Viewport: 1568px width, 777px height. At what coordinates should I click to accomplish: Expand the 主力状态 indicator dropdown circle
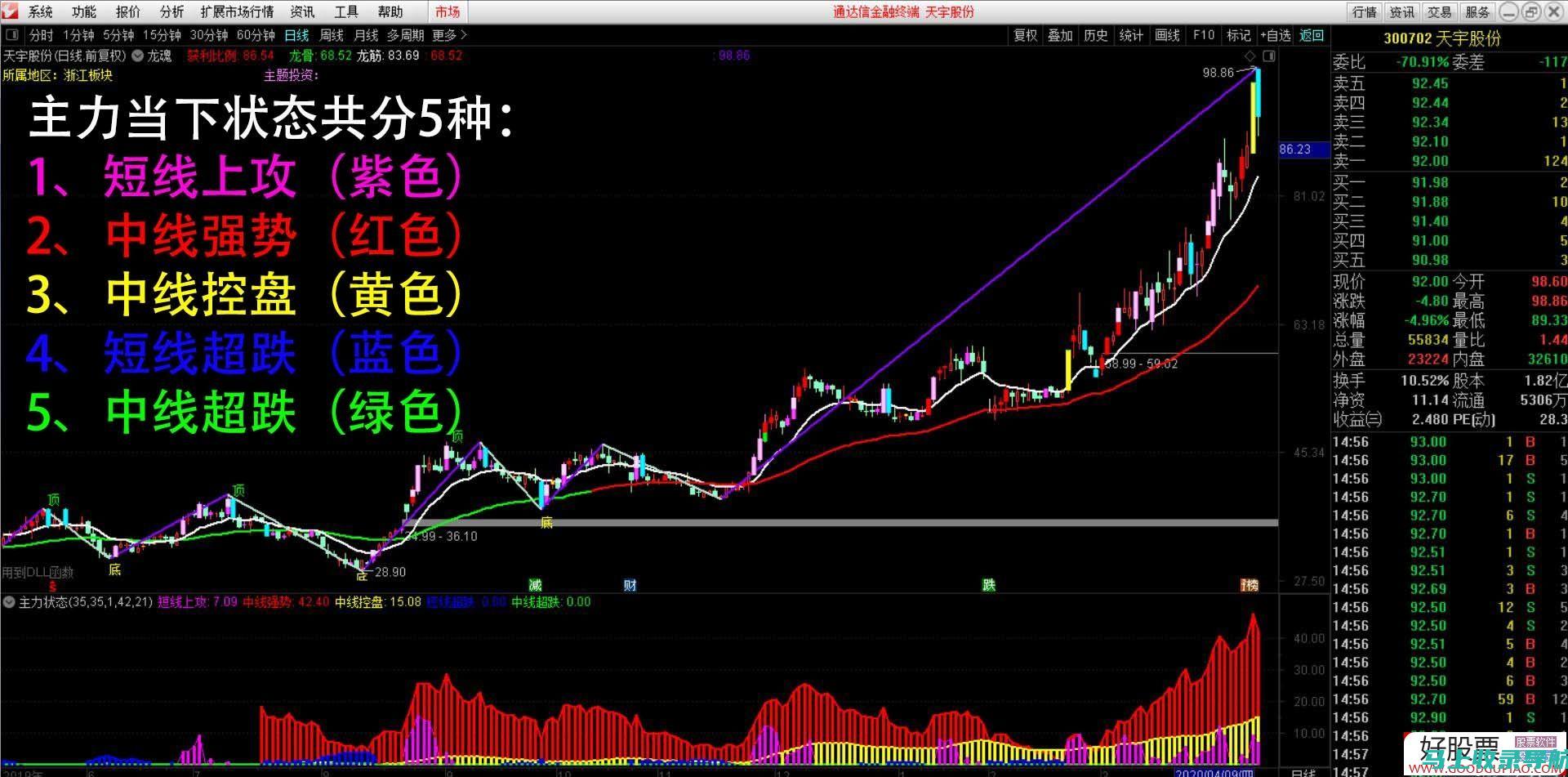click(x=9, y=602)
